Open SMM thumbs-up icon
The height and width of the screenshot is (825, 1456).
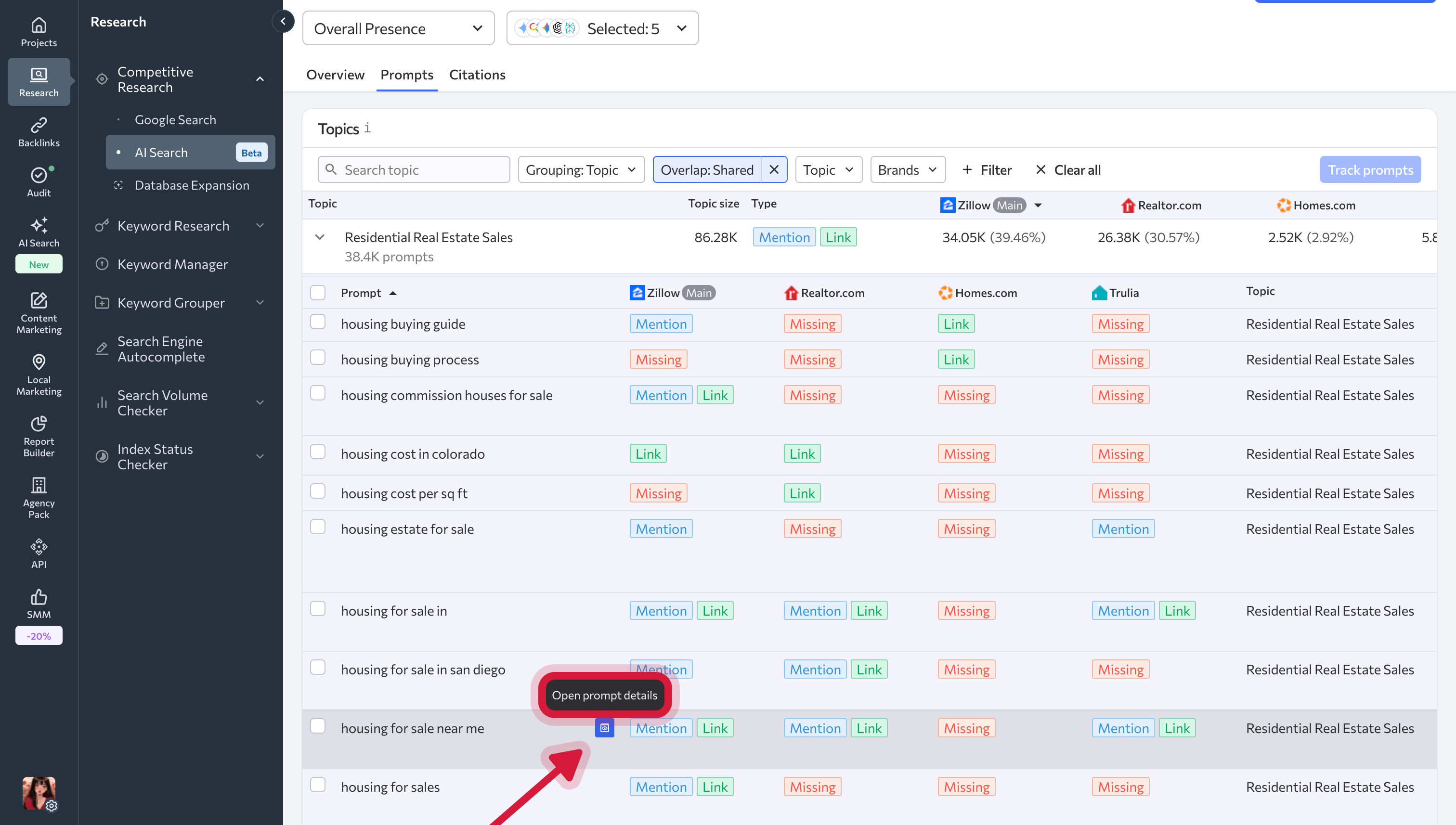[39, 597]
